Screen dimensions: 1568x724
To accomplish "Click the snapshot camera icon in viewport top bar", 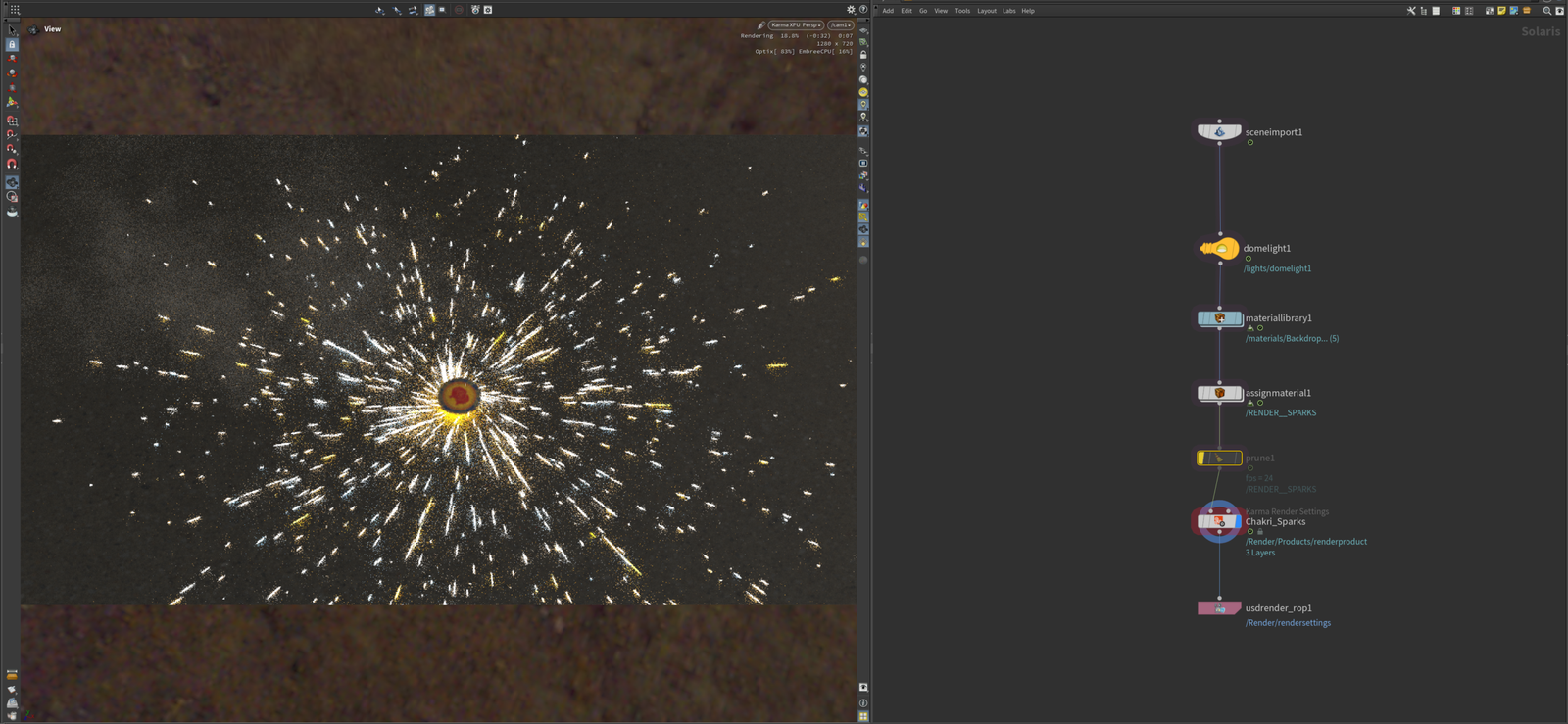I will [475, 10].
